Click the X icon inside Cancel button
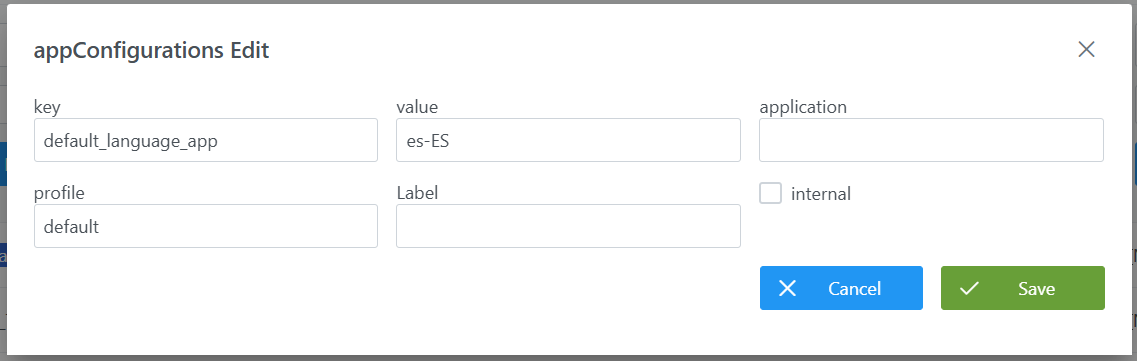 [787, 289]
